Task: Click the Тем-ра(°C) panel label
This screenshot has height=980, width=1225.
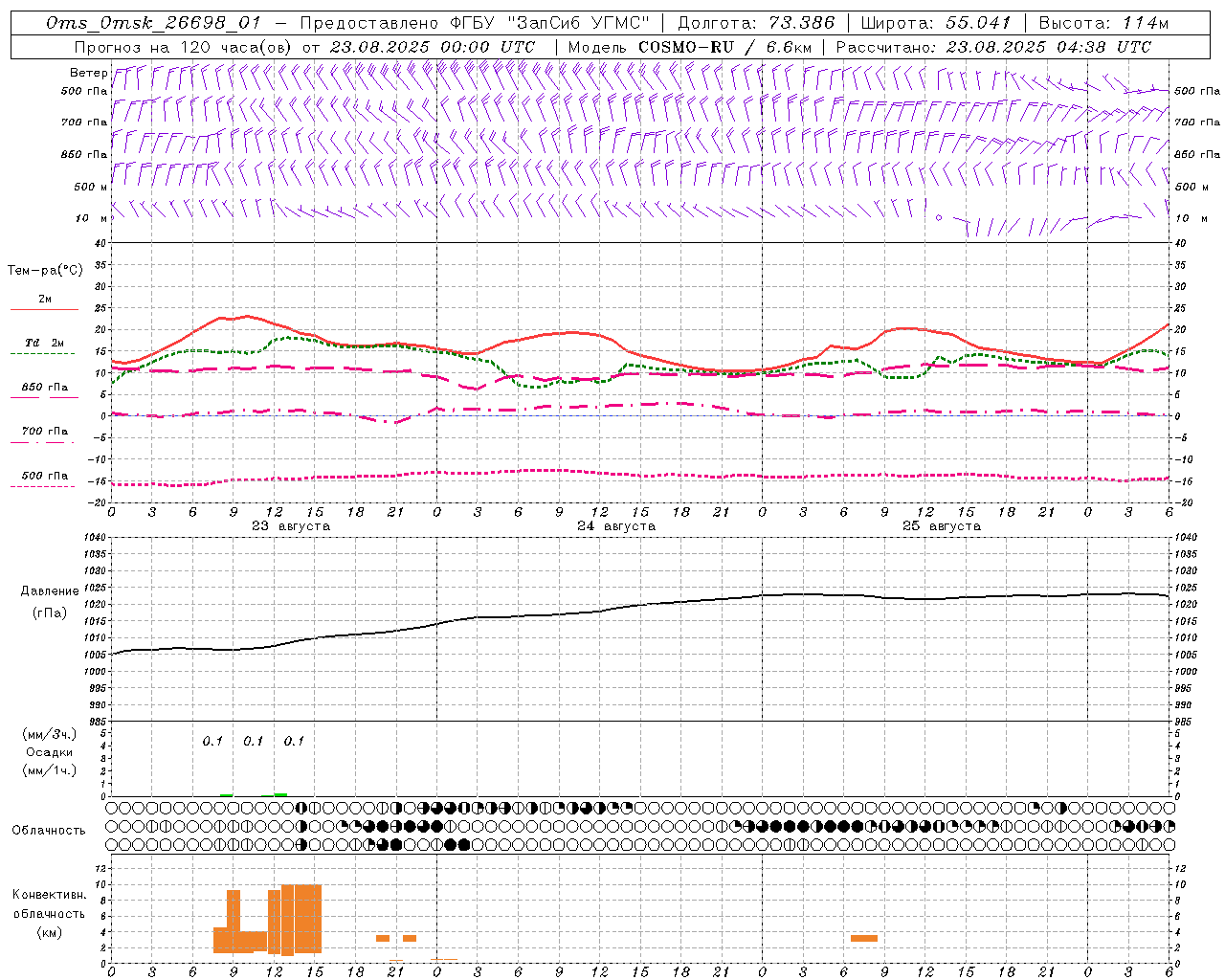Action: (45, 271)
